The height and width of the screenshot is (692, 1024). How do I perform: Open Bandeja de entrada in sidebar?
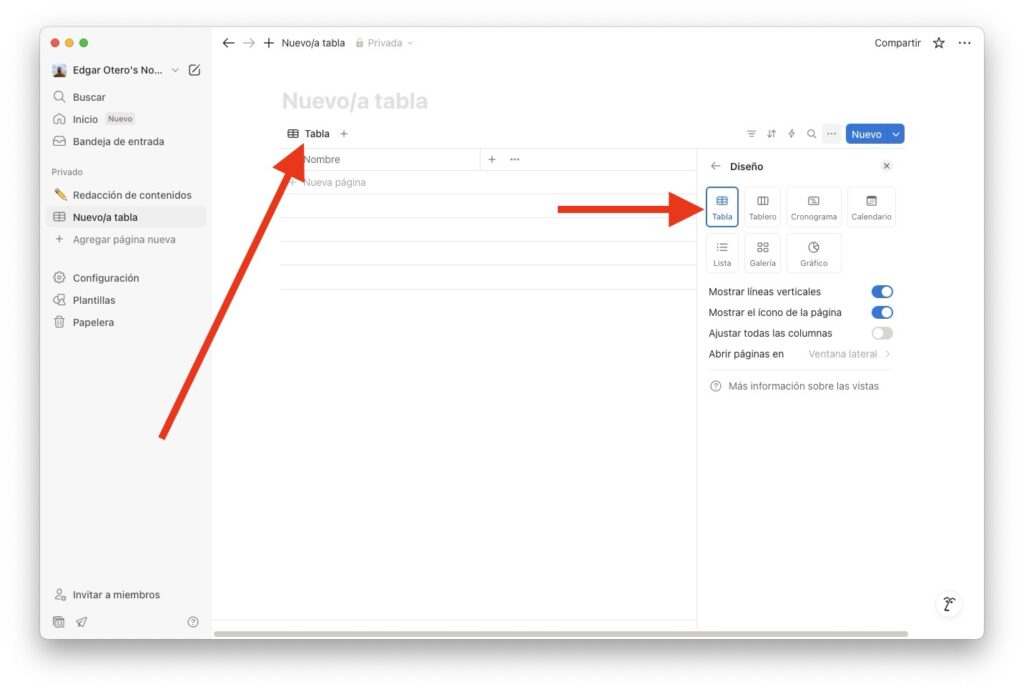pos(118,141)
